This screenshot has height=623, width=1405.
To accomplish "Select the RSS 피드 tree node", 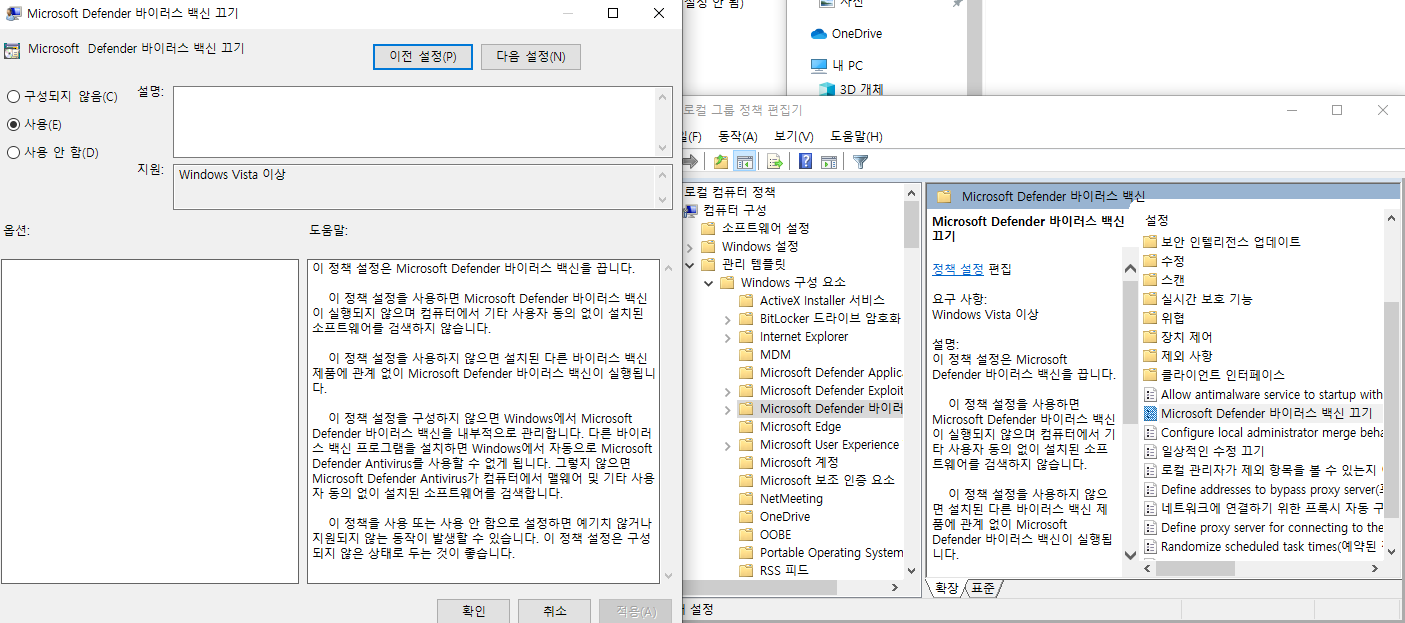I will pos(784,570).
